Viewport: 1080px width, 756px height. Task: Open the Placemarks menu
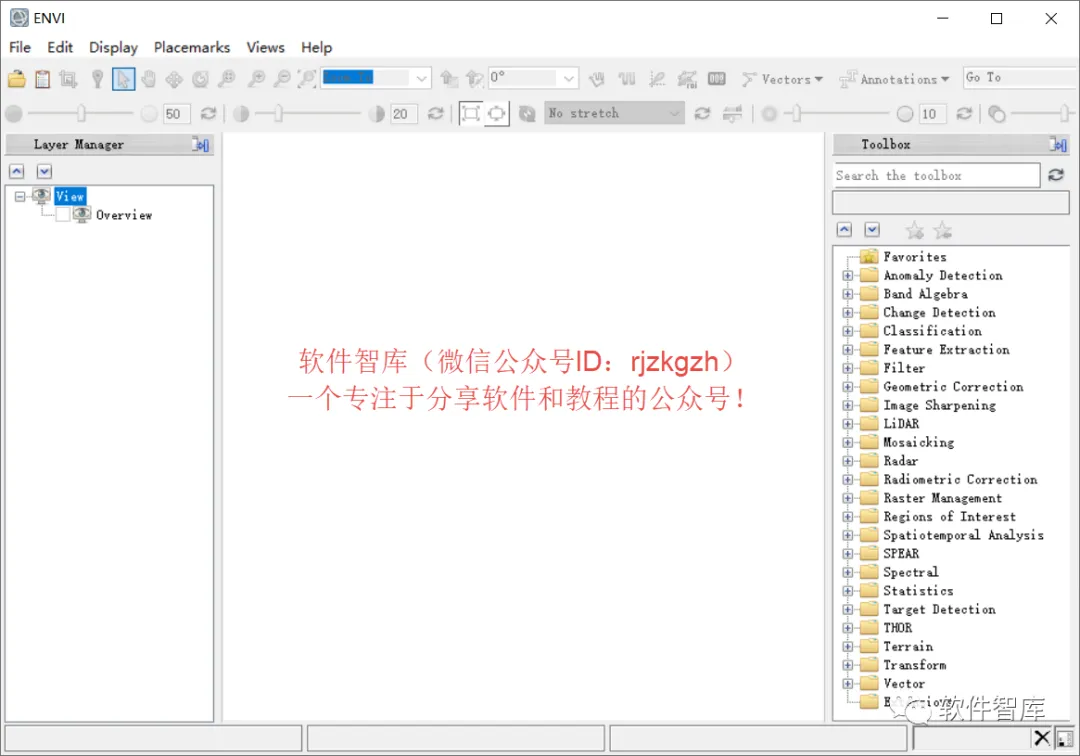click(191, 47)
